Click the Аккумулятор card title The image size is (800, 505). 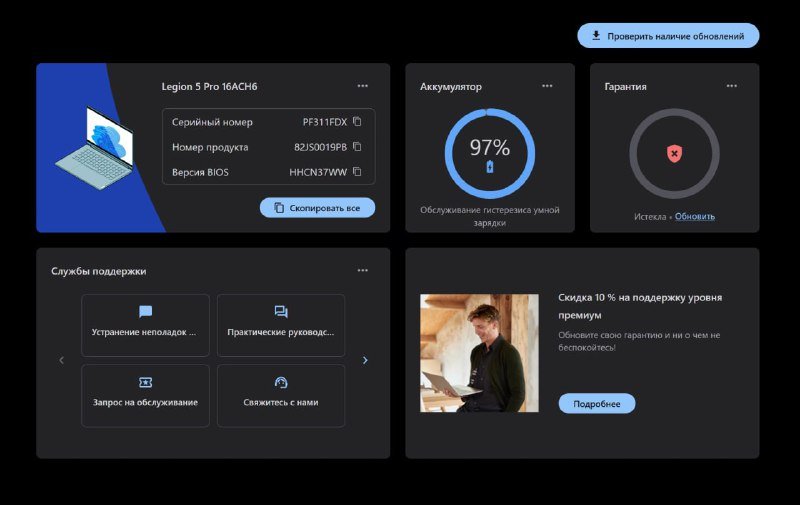(x=451, y=87)
